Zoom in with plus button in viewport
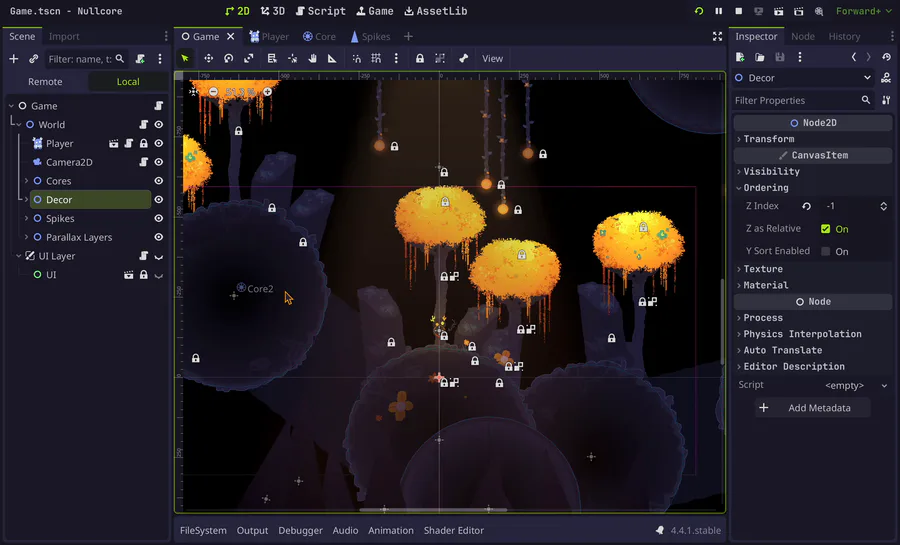900x545 pixels. coord(267,92)
